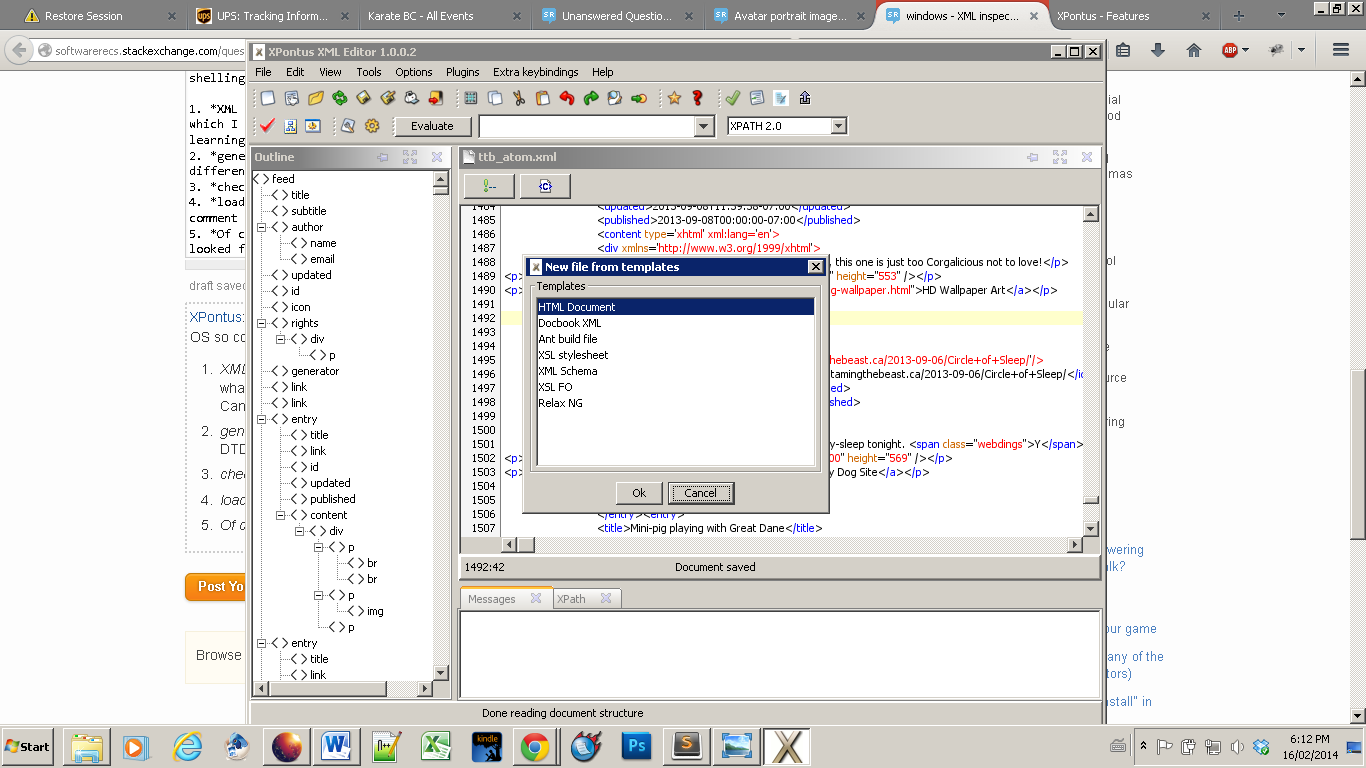Select the ttb_atom.xml editor tab

pos(517,157)
